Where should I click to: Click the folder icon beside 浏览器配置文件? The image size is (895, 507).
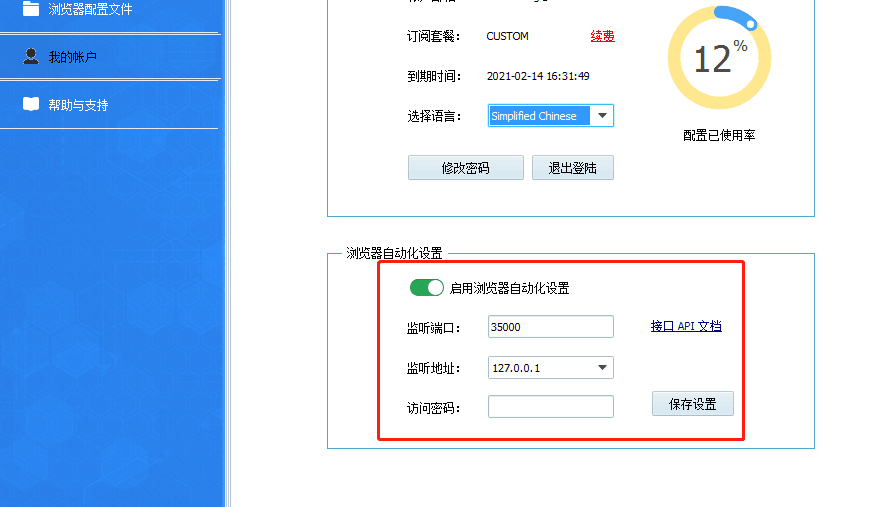[x=31, y=9]
